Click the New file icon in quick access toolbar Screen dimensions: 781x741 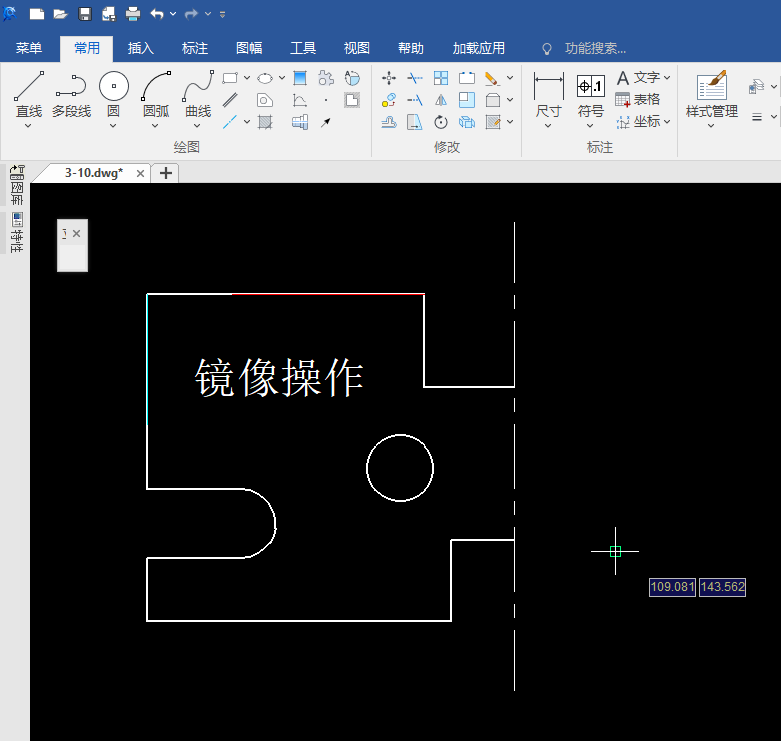coord(37,14)
